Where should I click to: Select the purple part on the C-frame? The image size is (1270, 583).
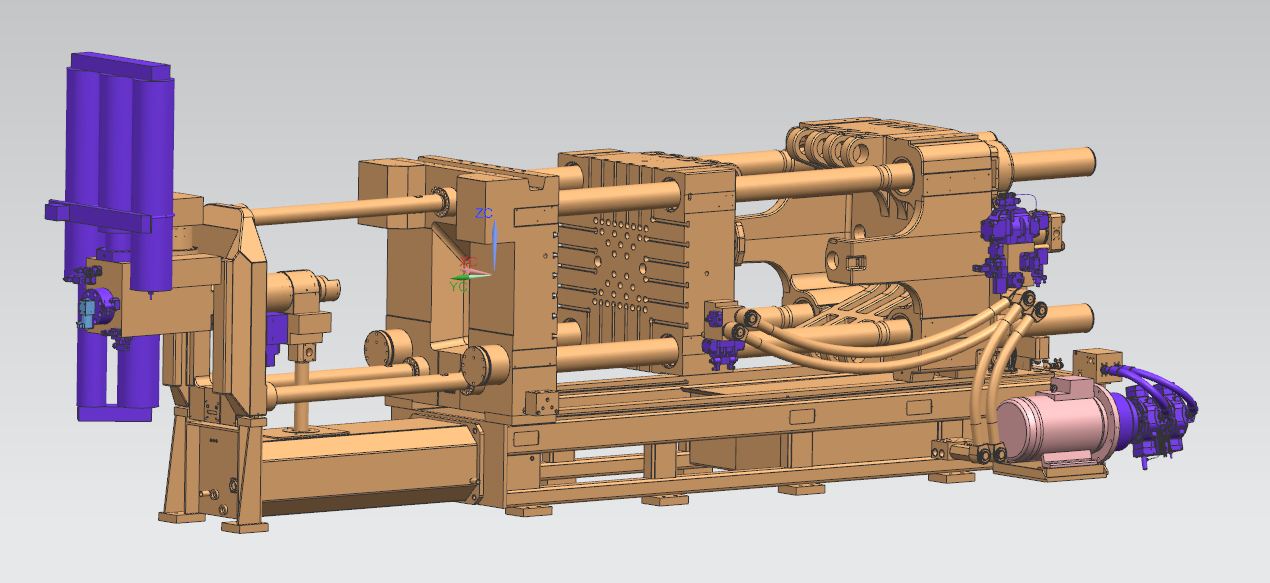pyautogui.click(x=274, y=340)
